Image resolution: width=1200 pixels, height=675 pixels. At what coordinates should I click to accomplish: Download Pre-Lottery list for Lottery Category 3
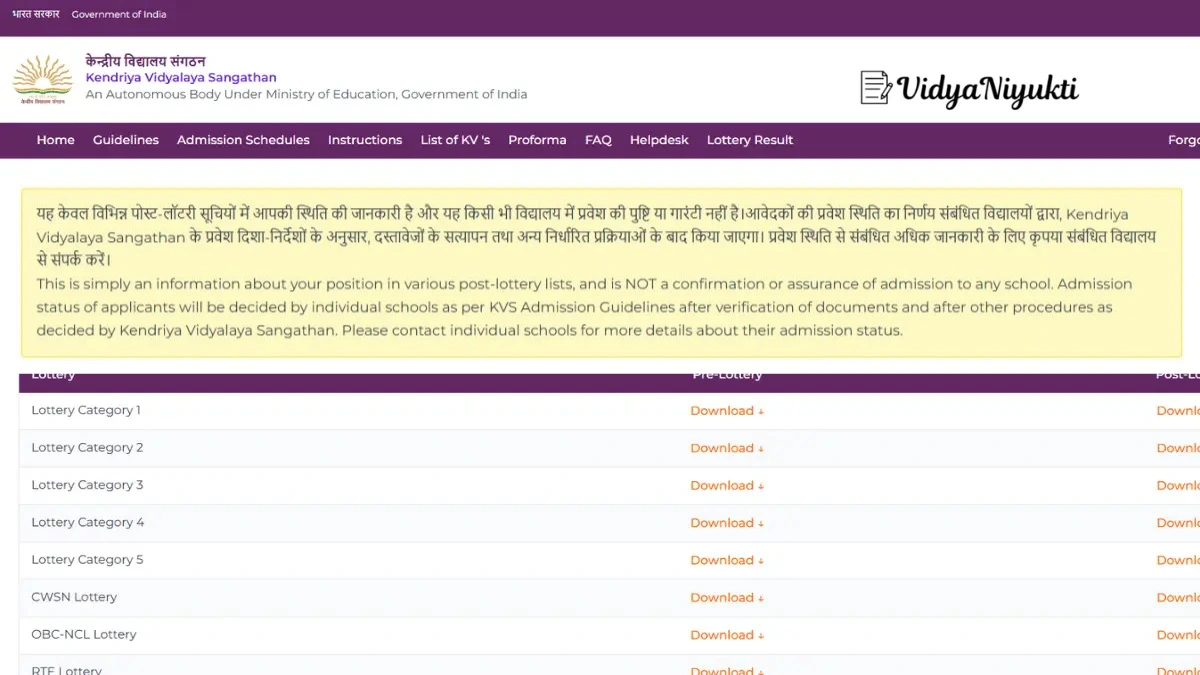pos(726,486)
